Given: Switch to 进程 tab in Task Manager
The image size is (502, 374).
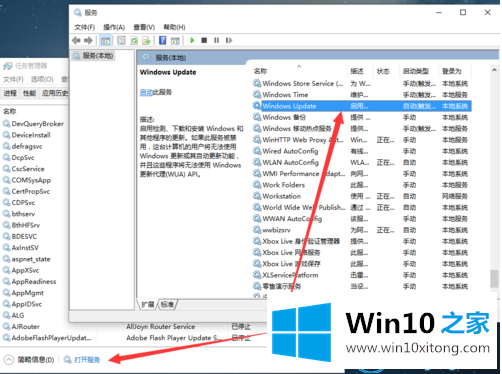Looking at the screenshot, I should [10, 93].
